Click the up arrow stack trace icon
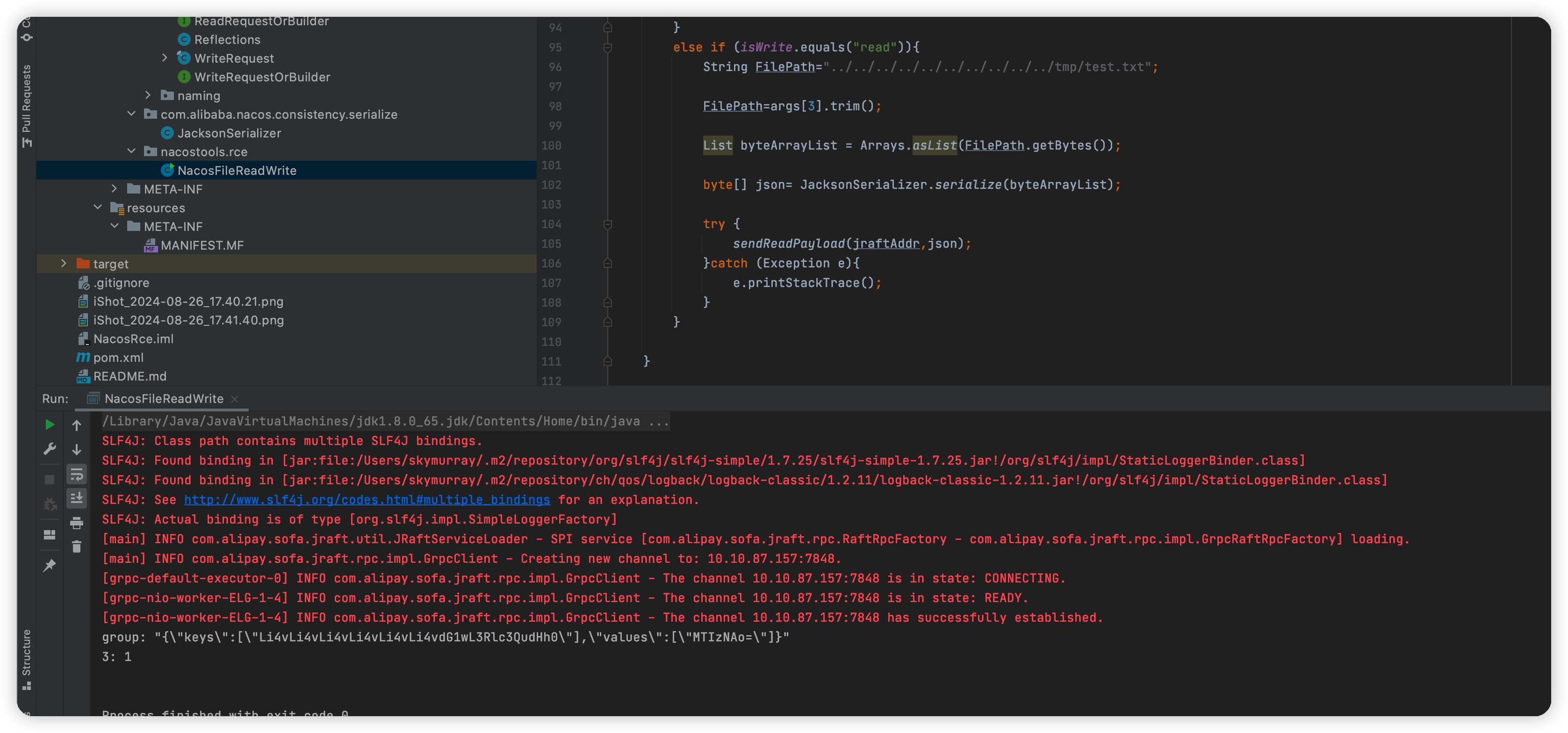The width and height of the screenshot is (1568, 733). 77,425
